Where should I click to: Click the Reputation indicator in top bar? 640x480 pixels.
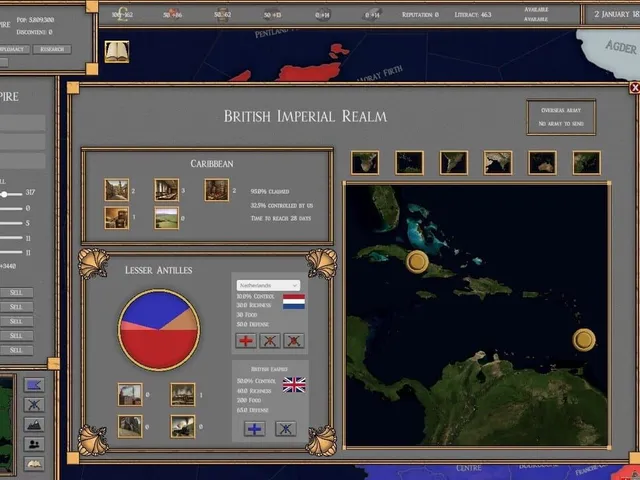(x=420, y=15)
